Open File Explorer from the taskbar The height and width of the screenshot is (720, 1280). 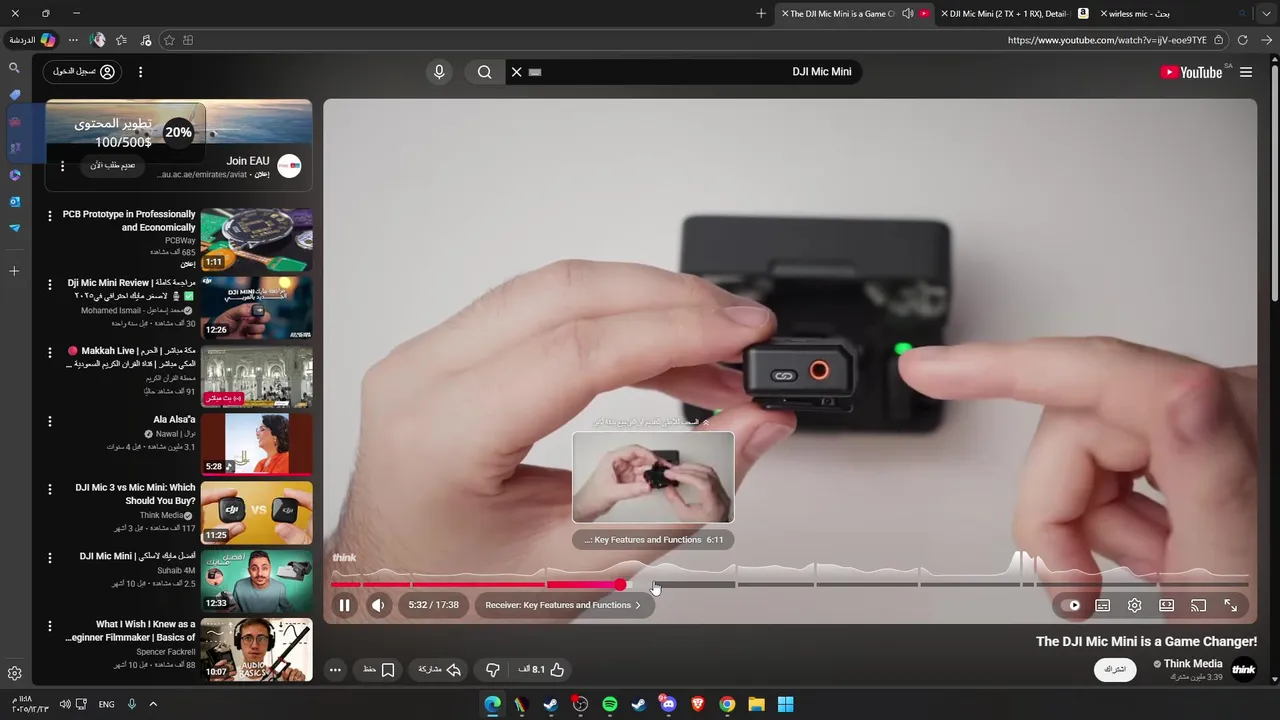(756, 704)
